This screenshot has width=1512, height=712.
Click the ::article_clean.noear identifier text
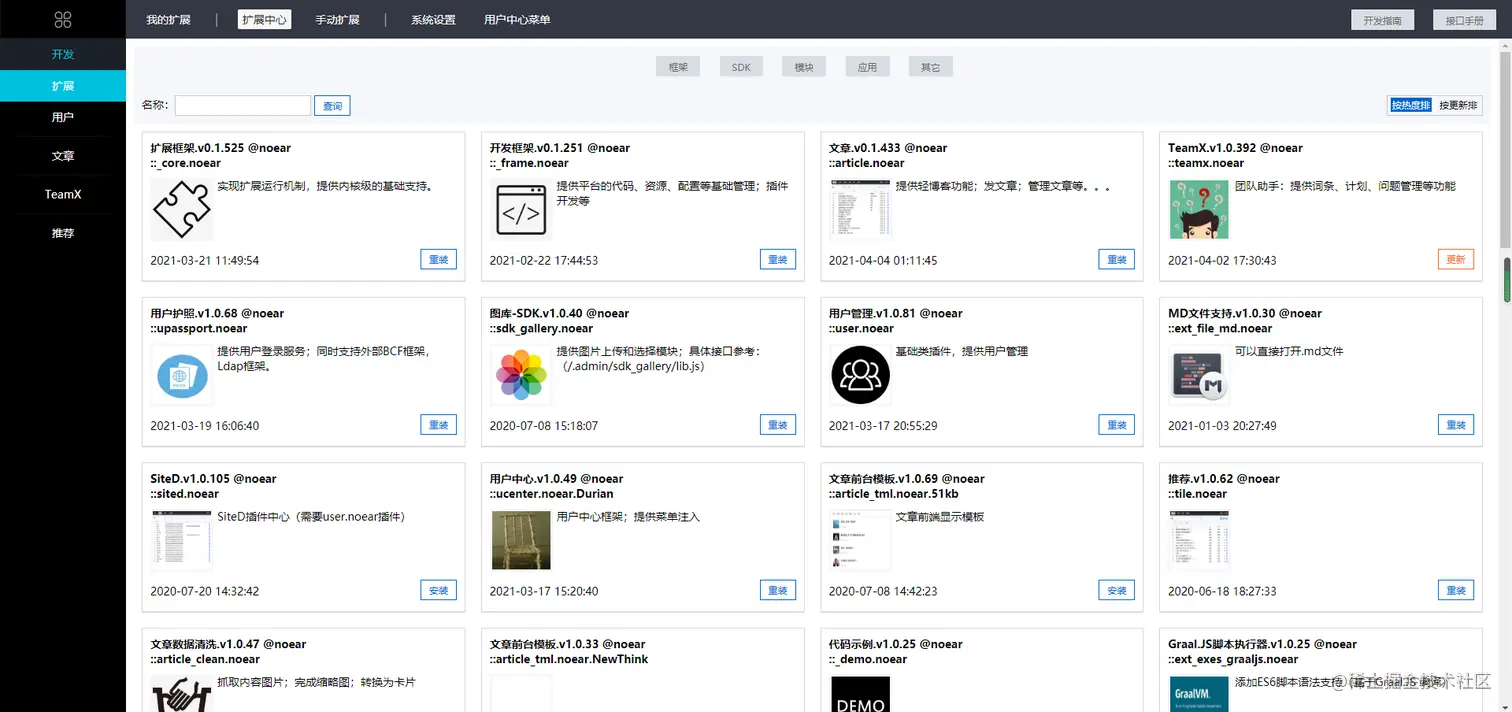[205, 660]
